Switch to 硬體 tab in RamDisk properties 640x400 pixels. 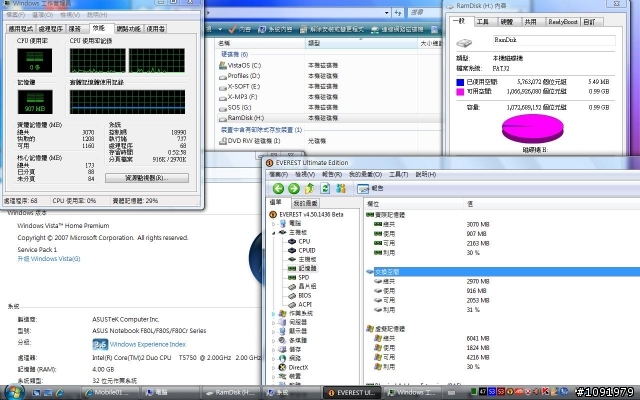(x=507, y=22)
